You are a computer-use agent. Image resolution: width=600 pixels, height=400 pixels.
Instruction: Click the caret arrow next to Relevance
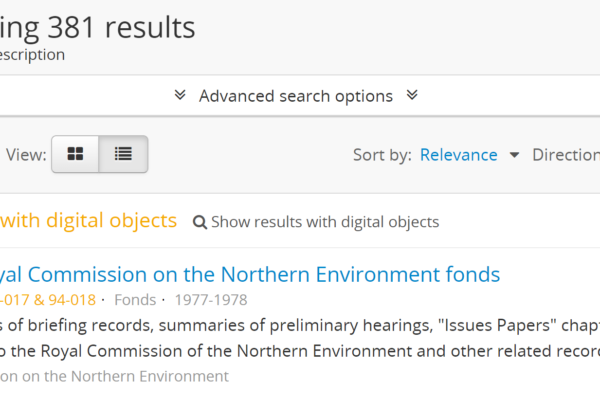click(x=515, y=155)
